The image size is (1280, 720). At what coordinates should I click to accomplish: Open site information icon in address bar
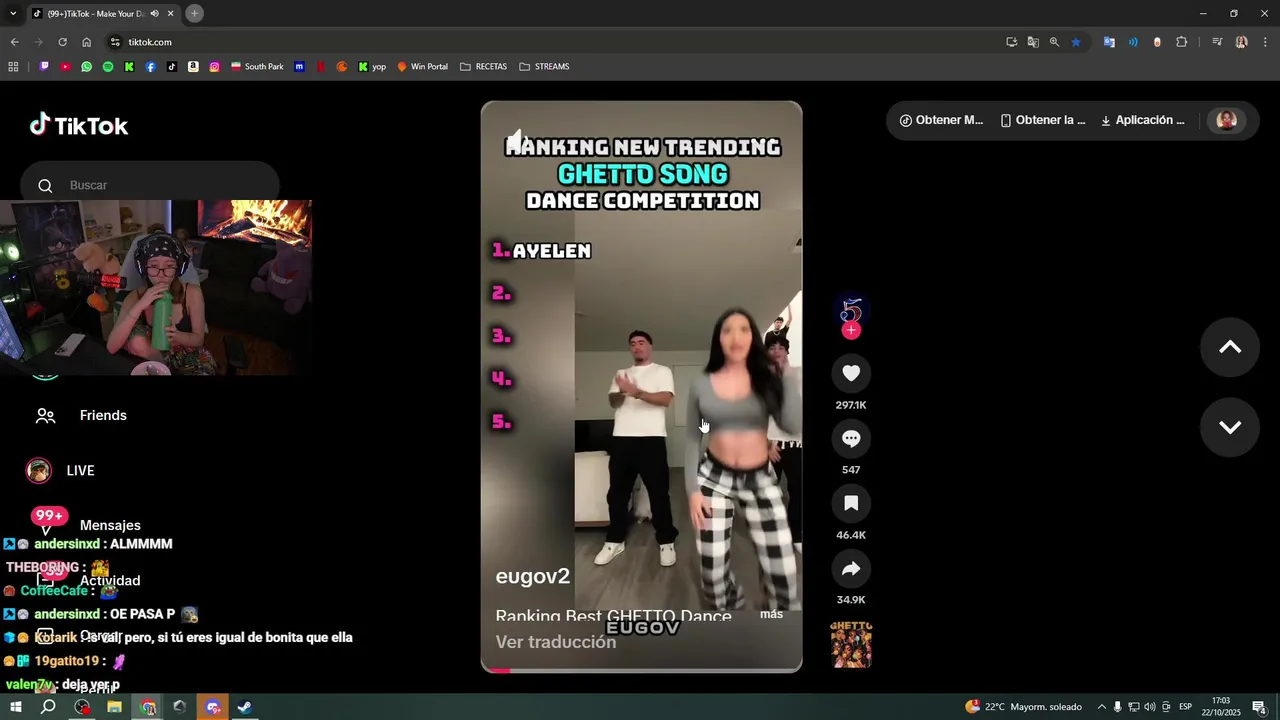[115, 42]
